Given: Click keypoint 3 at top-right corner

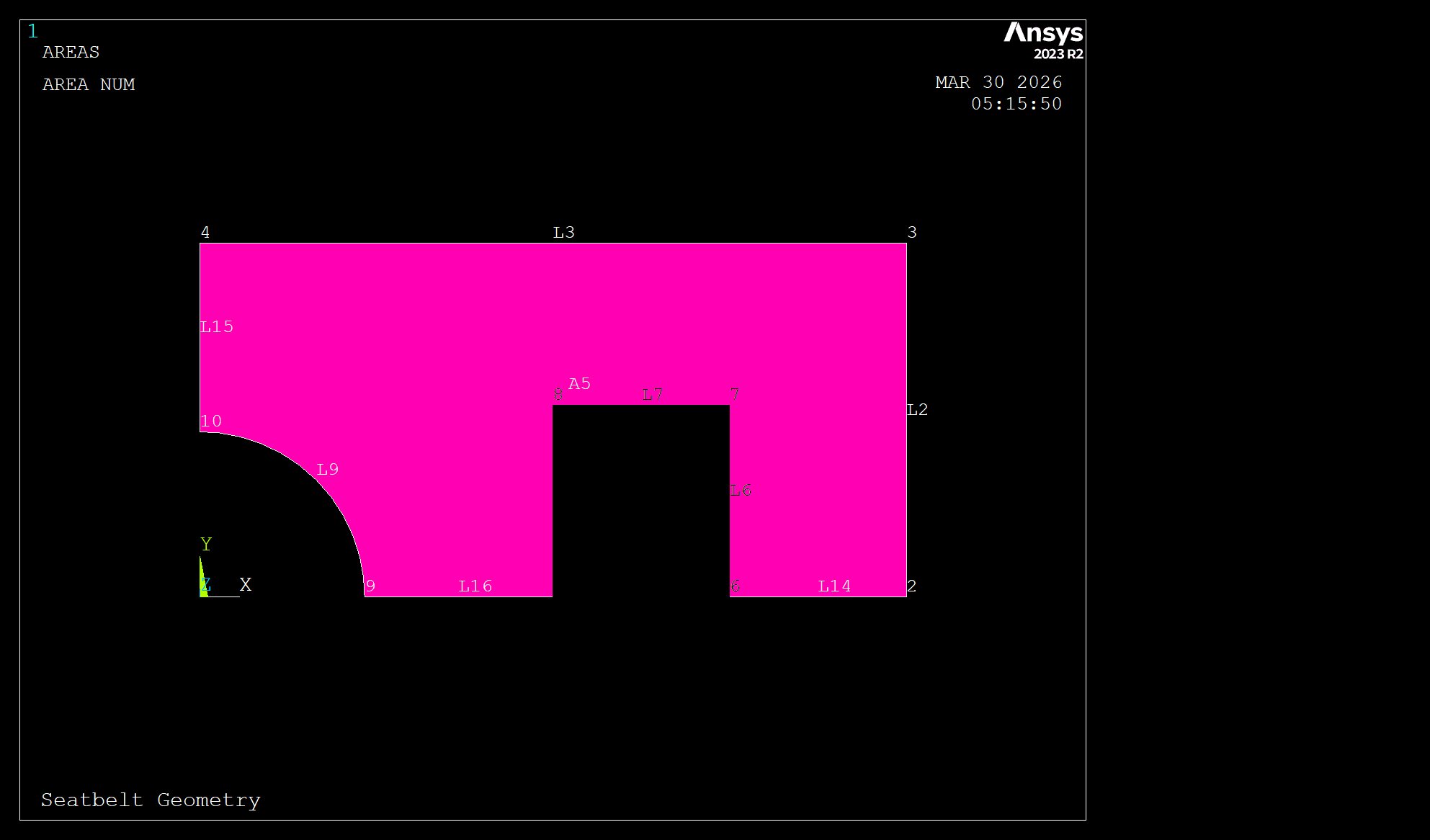Looking at the screenshot, I should 912,232.
